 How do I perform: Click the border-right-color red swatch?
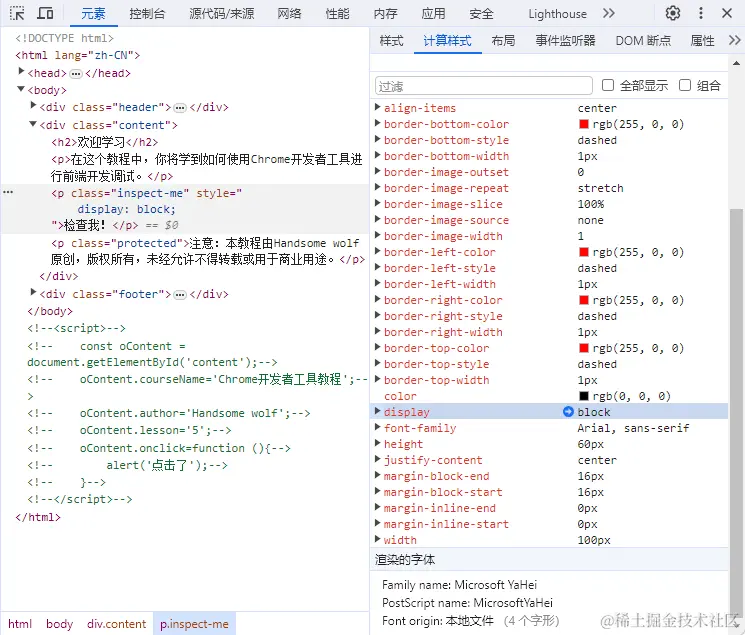pos(584,300)
